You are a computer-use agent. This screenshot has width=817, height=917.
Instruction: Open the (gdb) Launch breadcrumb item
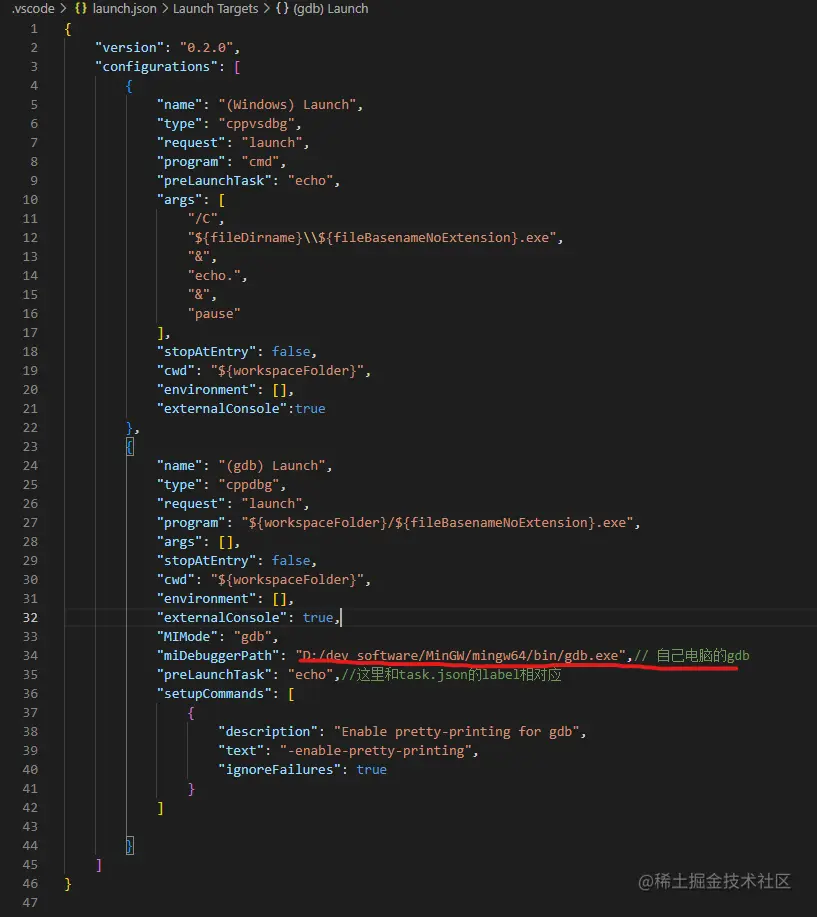tap(330, 9)
